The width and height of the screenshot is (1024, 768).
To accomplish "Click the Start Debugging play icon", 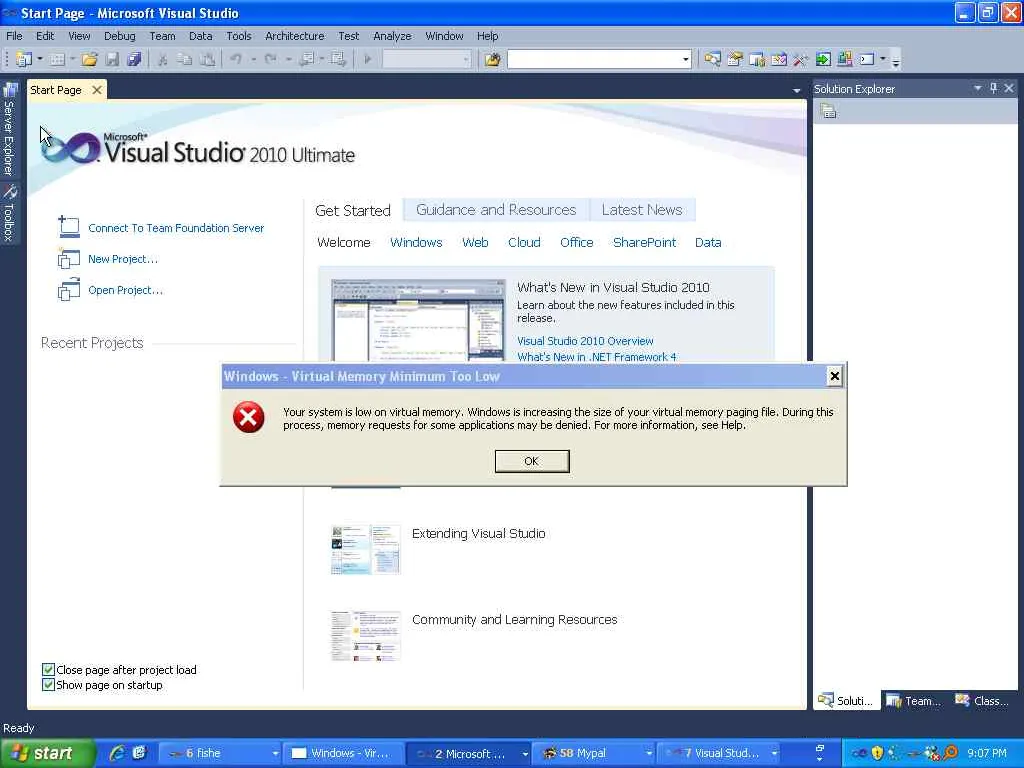I will click(368, 59).
